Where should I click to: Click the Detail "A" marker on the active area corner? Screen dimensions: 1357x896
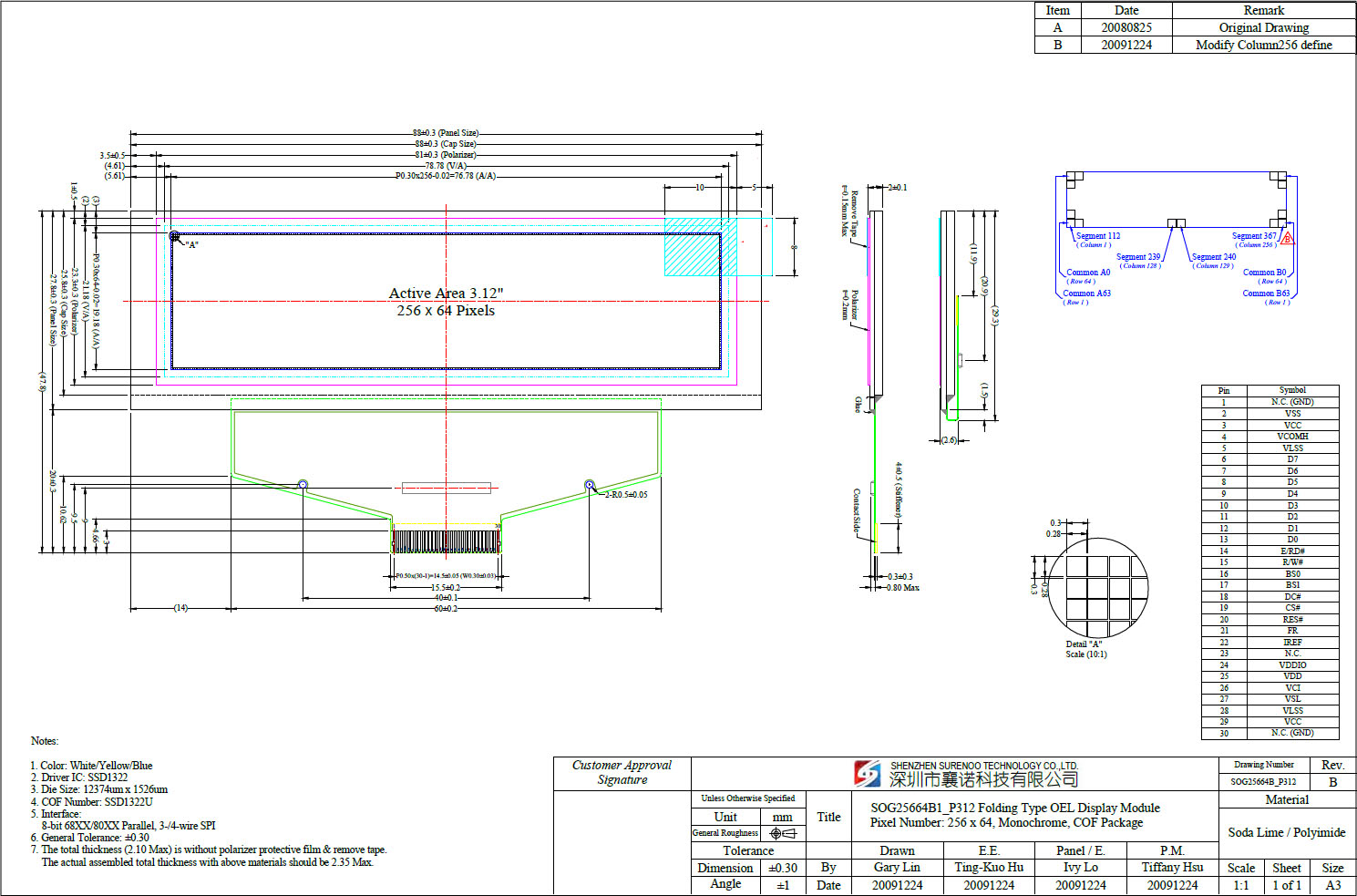[174, 236]
